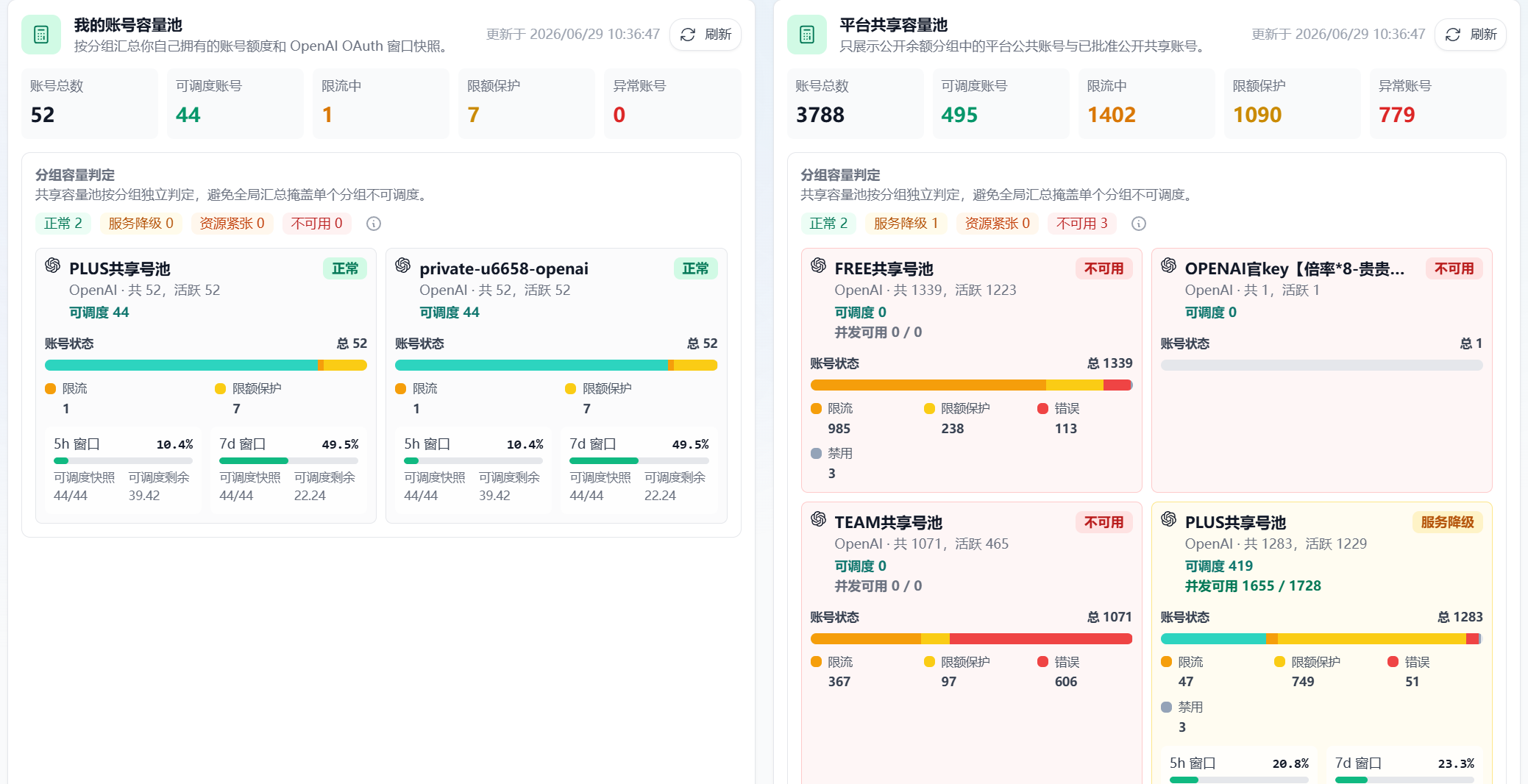This screenshot has width=1528, height=784.
Task: Refresh the 我的账号容量池 panel
Action: click(x=706, y=35)
